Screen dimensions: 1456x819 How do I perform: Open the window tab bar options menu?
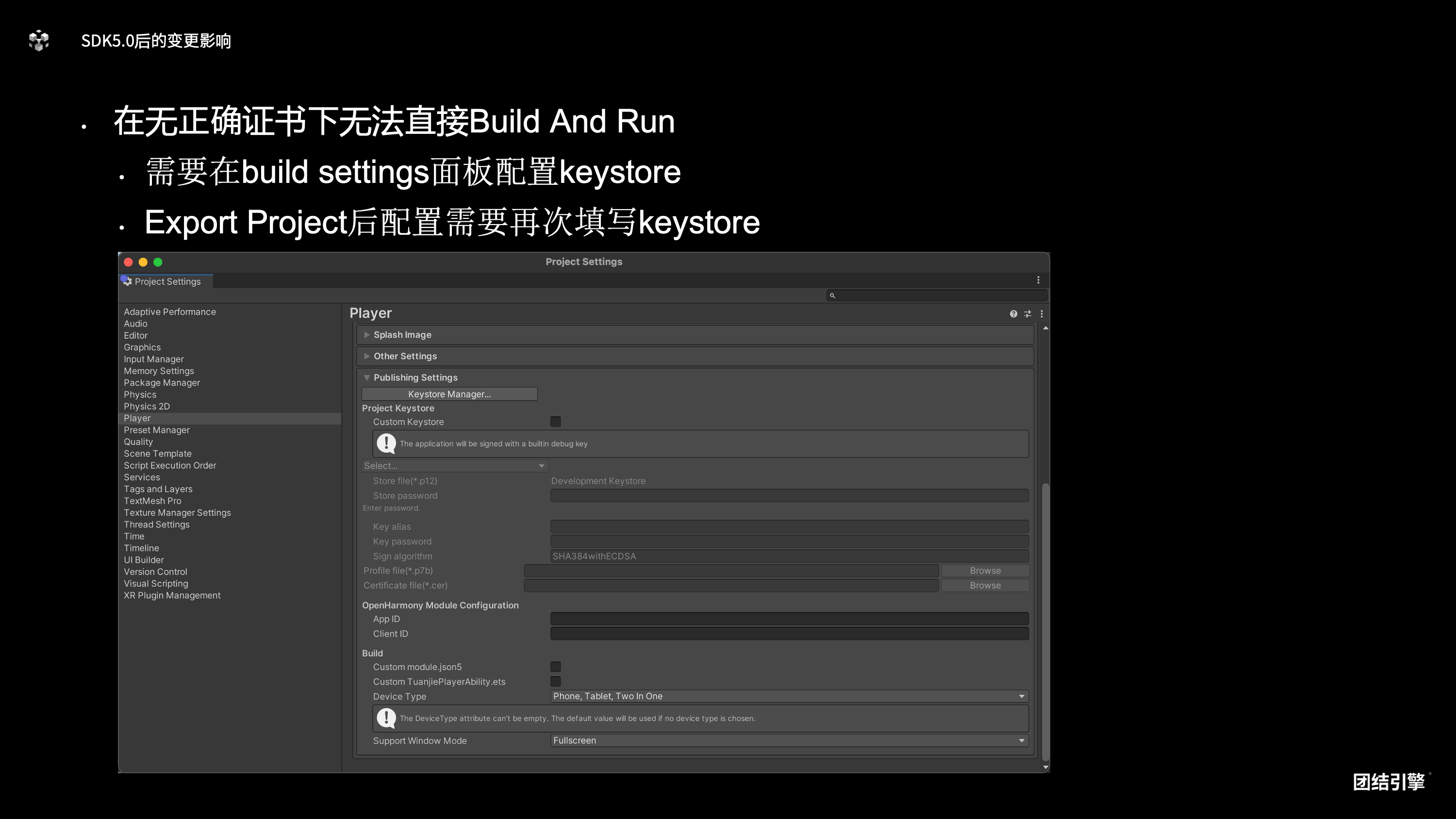(x=1038, y=280)
